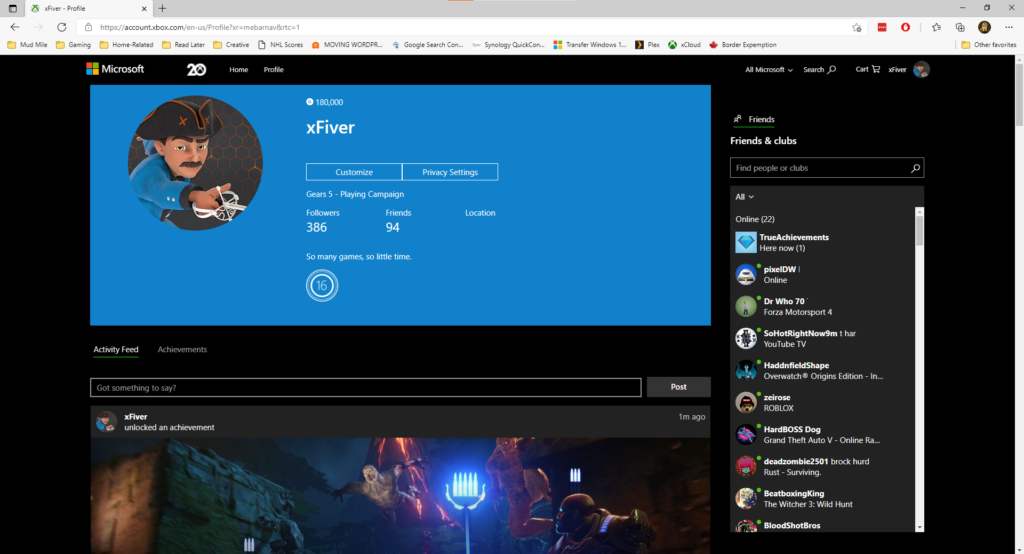
Task: Click the gamerscore level 16 badge
Action: point(322,286)
